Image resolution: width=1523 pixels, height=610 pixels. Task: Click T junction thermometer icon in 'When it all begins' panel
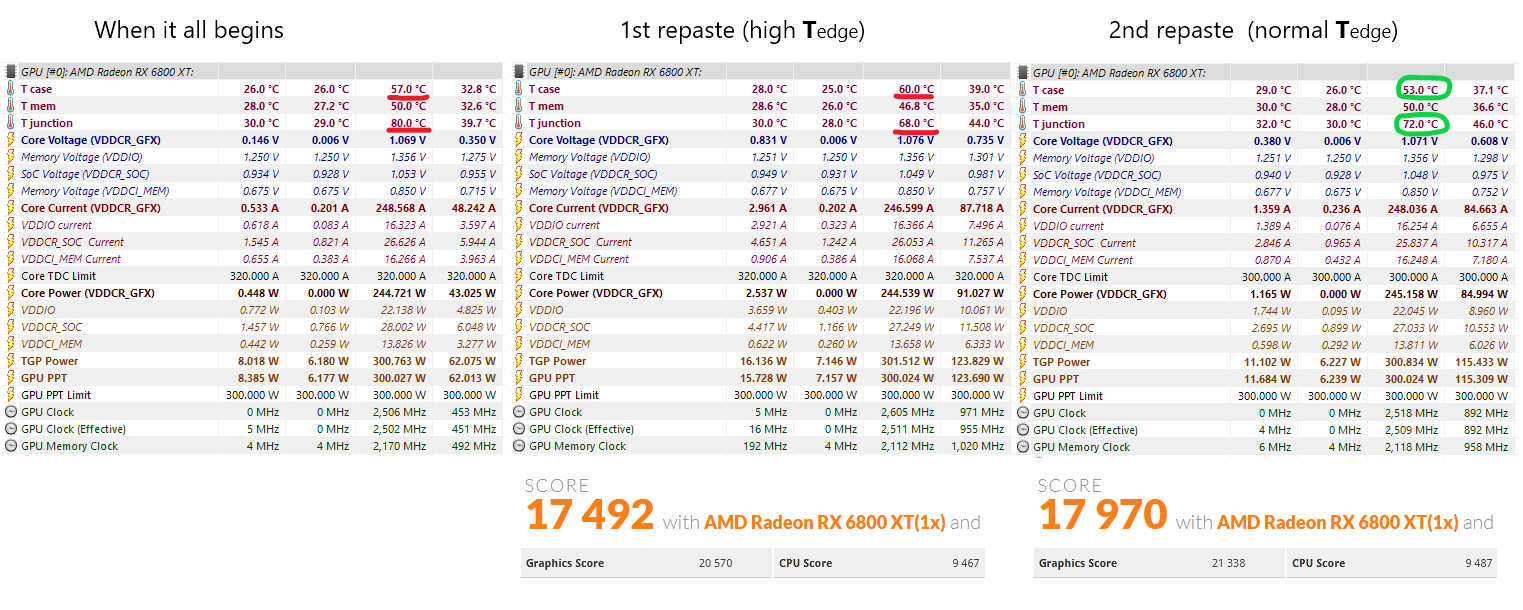click(11, 123)
